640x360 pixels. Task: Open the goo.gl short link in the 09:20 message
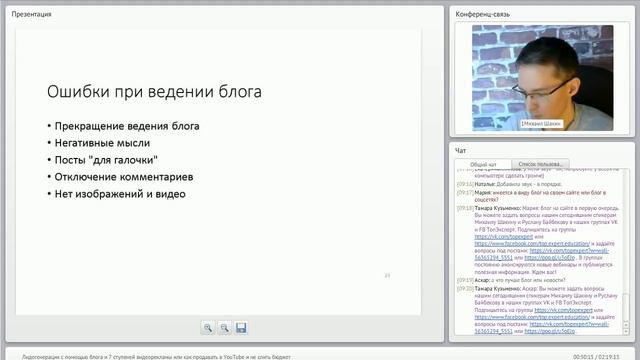(x=549, y=331)
